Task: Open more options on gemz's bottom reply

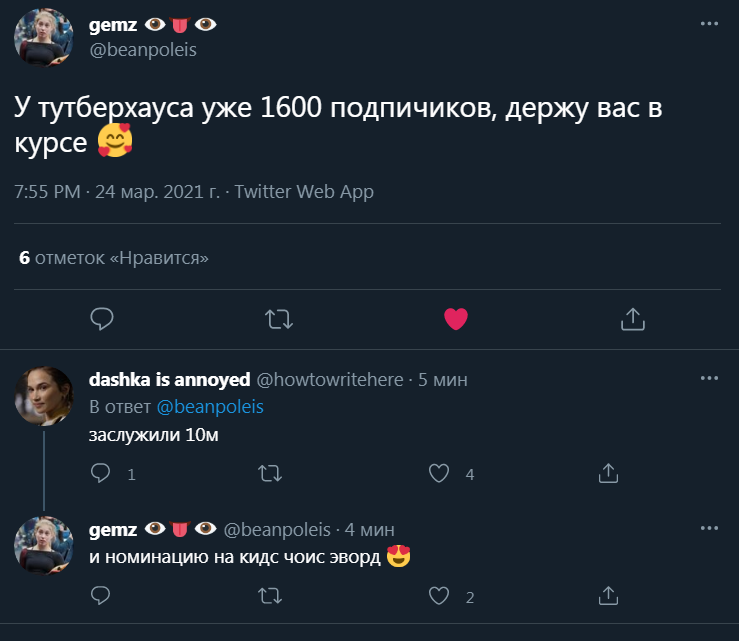Action: point(709,528)
